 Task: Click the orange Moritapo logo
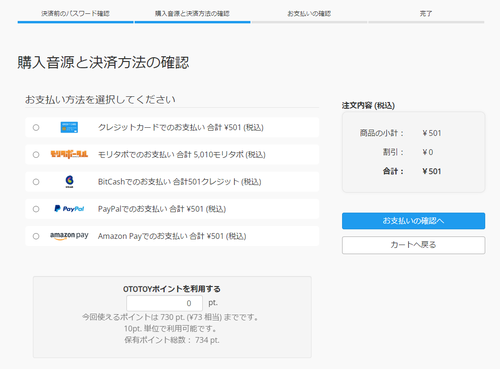click(69, 154)
